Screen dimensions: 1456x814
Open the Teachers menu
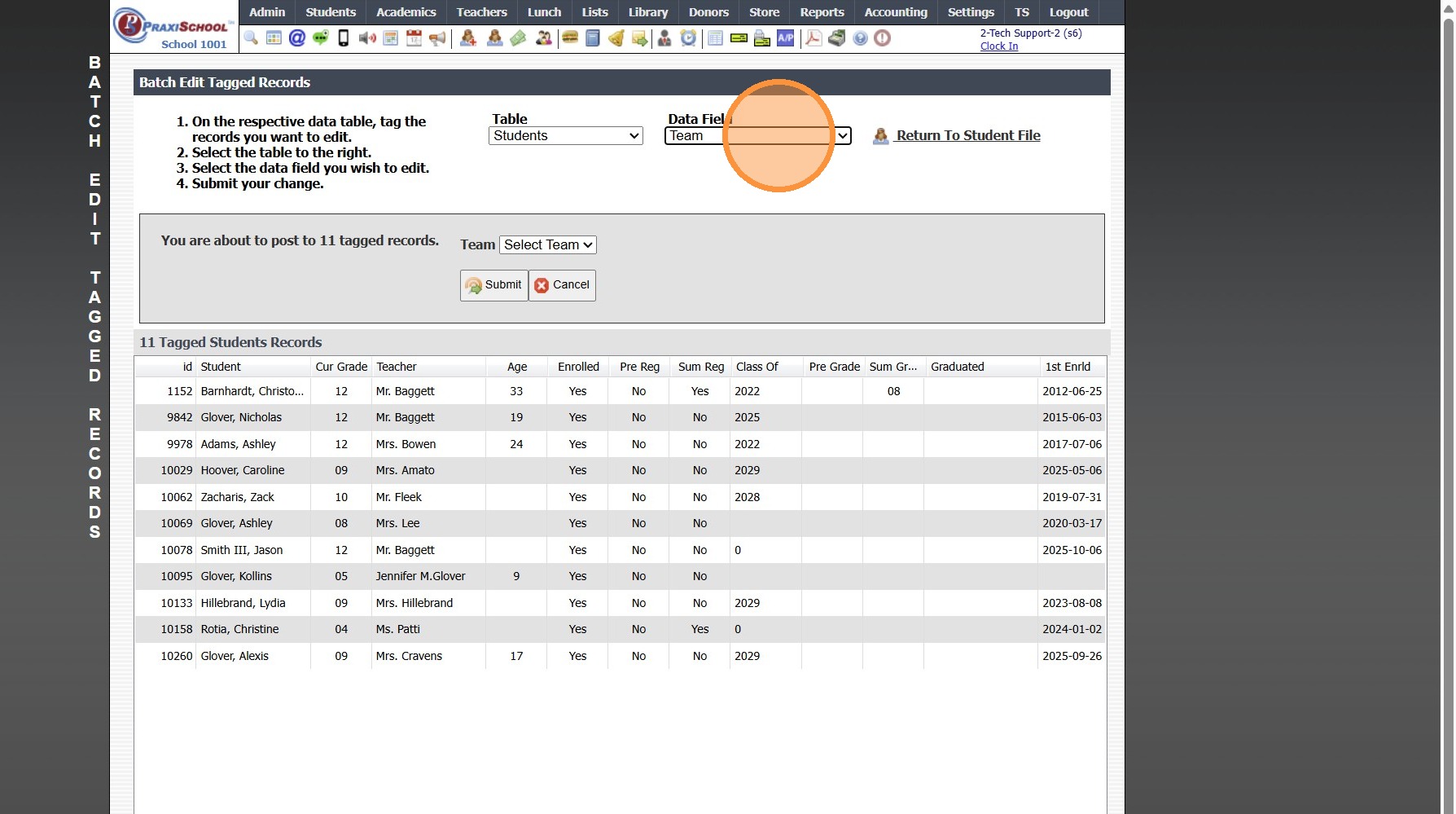click(481, 12)
